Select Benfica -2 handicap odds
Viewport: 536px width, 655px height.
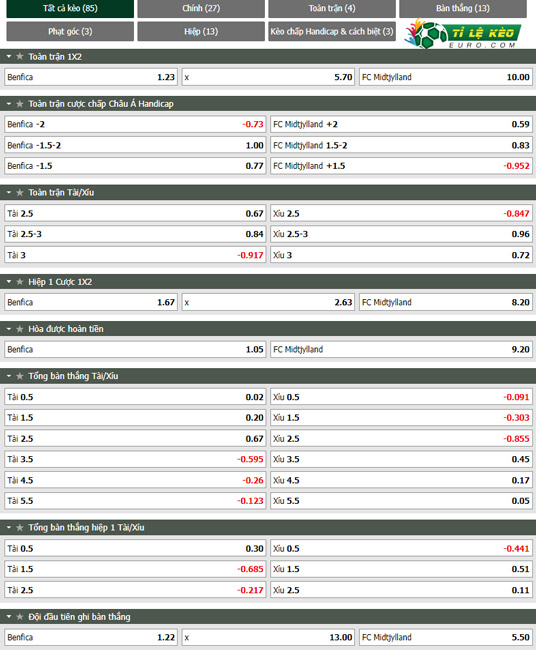tap(135, 124)
